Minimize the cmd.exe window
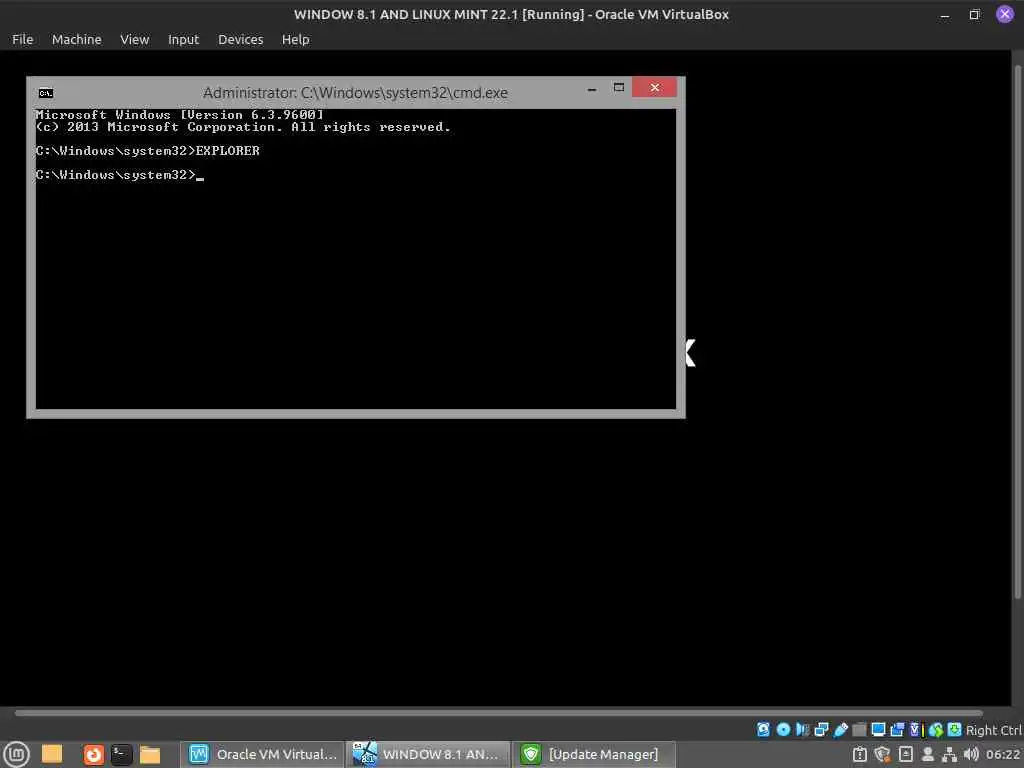The width and height of the screenshot is (1024, 768). click(592, 88)
